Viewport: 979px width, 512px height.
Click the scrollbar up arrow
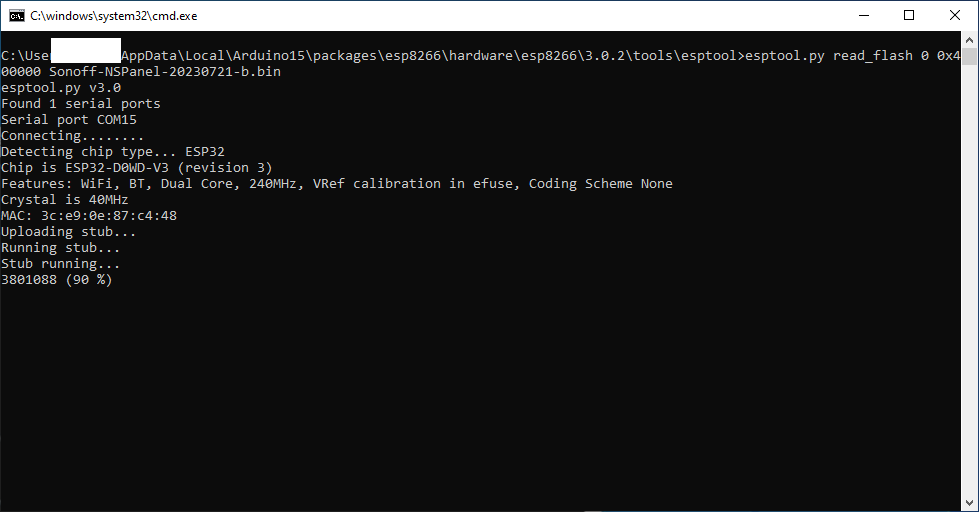(x=969, y=40)
